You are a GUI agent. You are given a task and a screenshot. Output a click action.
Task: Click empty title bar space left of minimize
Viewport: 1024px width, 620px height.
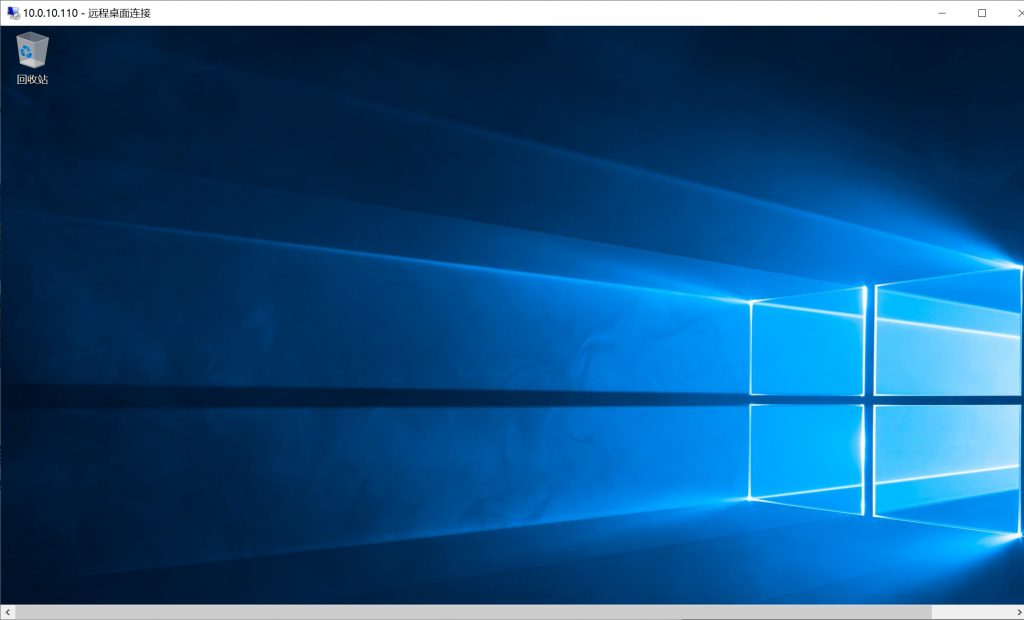pyautogui.click(x=600, y=13)
